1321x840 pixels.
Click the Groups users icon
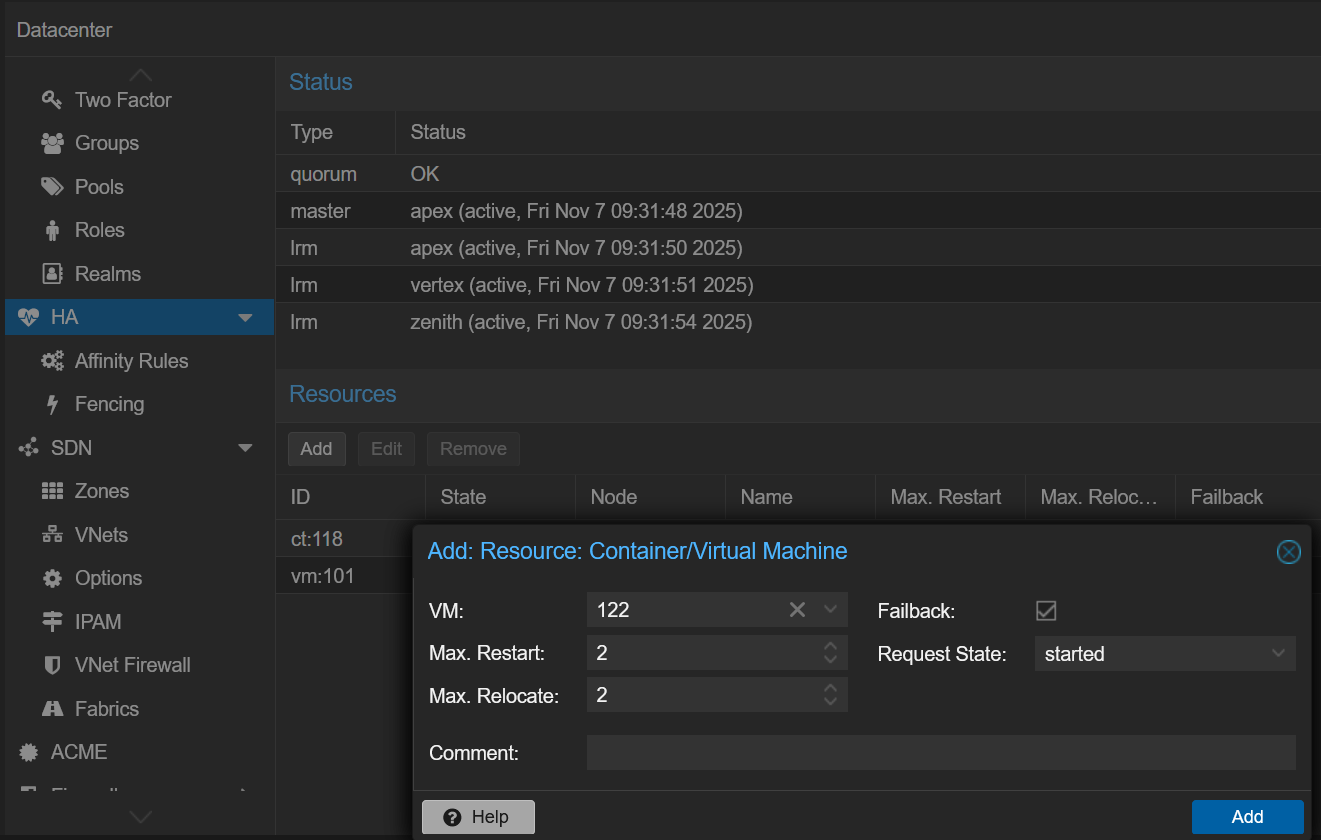tap(52, 143)
